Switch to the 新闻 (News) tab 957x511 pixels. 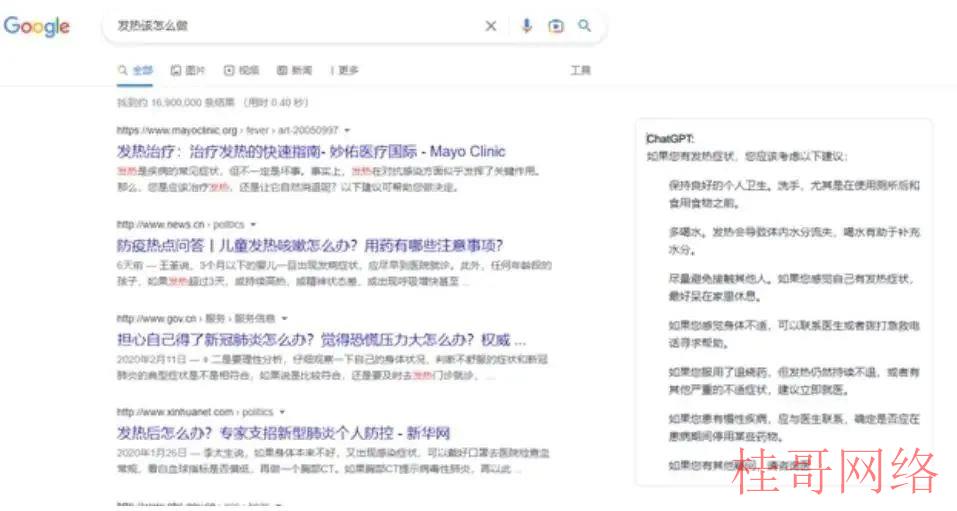click(295, 70)
